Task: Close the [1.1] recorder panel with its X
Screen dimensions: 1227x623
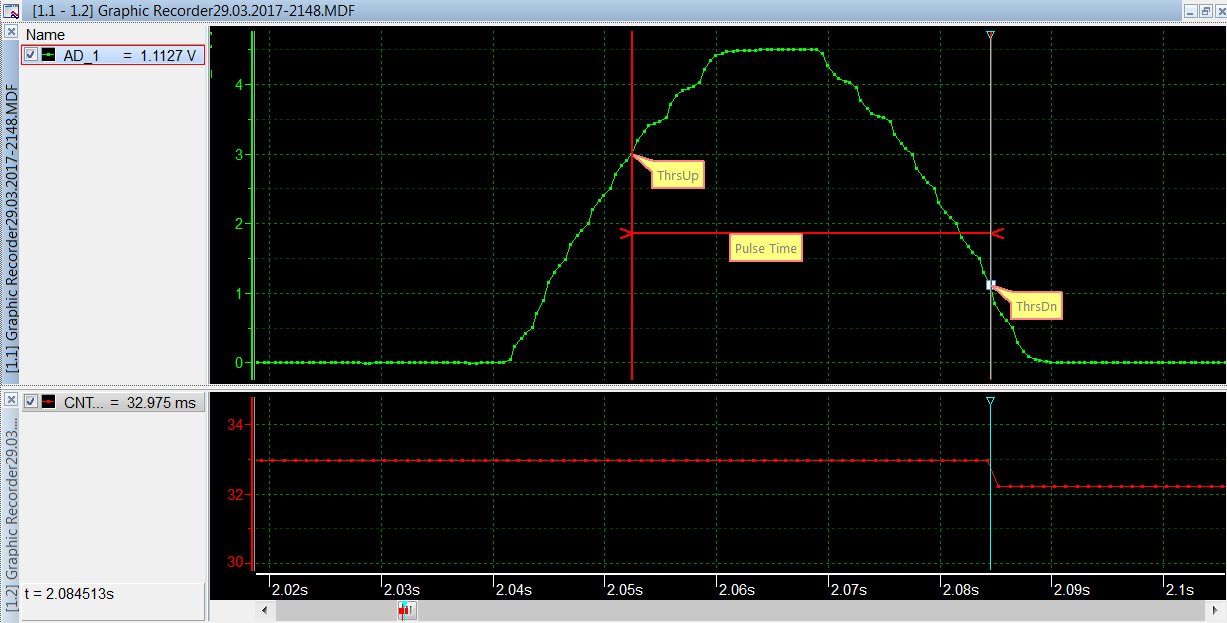Action: (11, 33)
